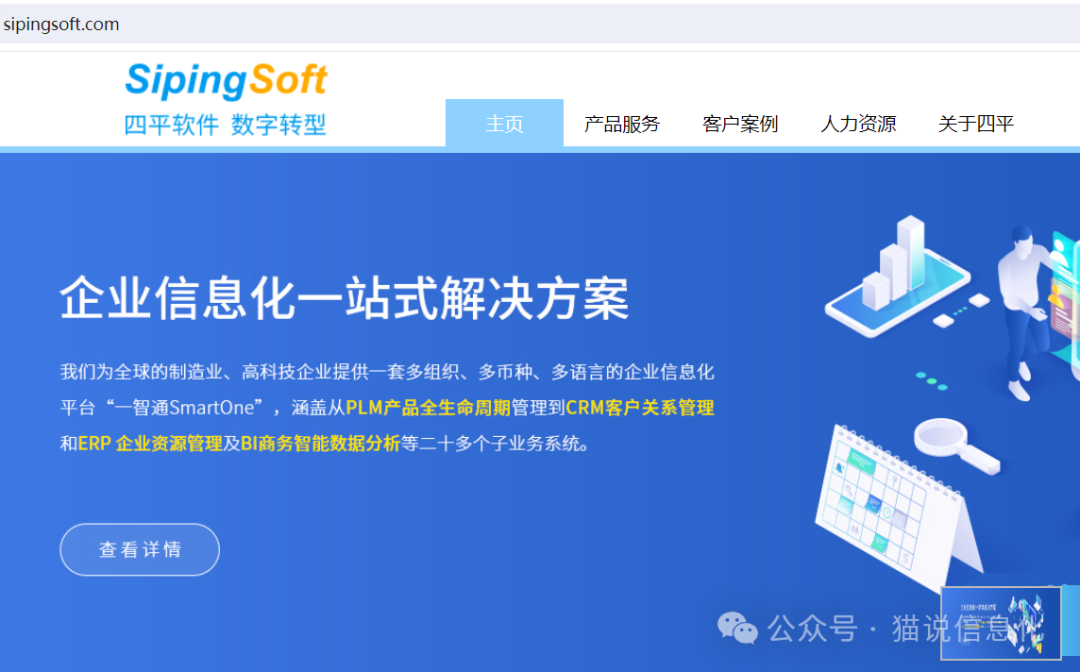Click the magnifying glass illustration
Image resolution: width=1080 pixels, height=672 pixels.
pyautogui.click(x=957, y=445)
